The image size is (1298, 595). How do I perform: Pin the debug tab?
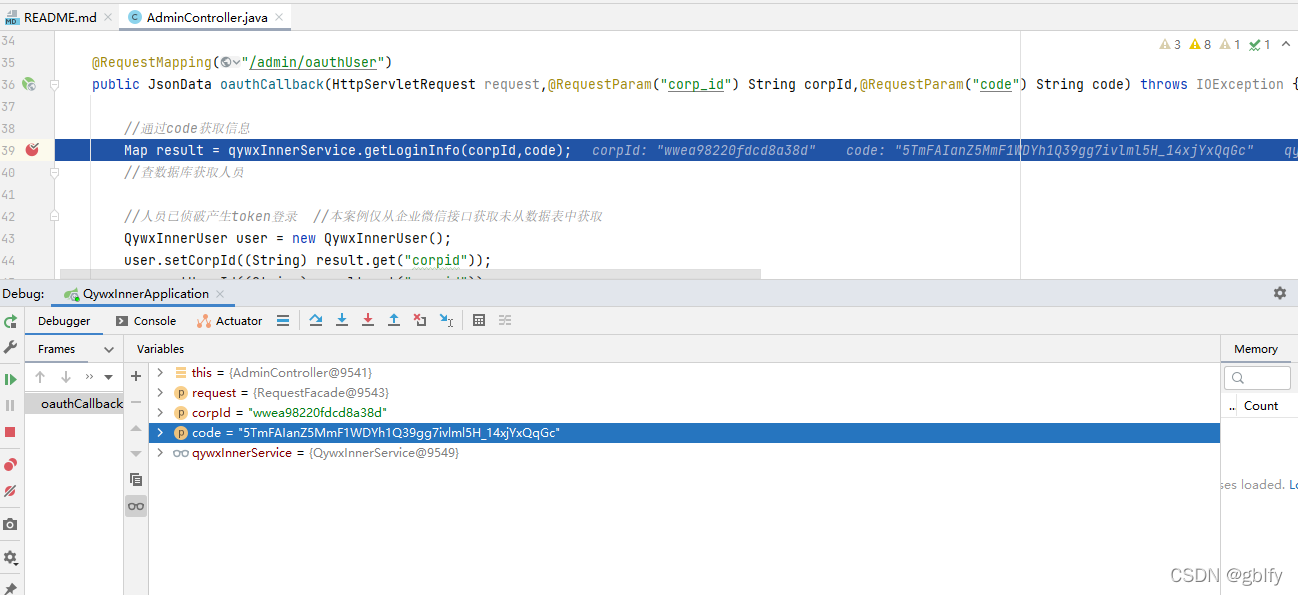point(10,588)
